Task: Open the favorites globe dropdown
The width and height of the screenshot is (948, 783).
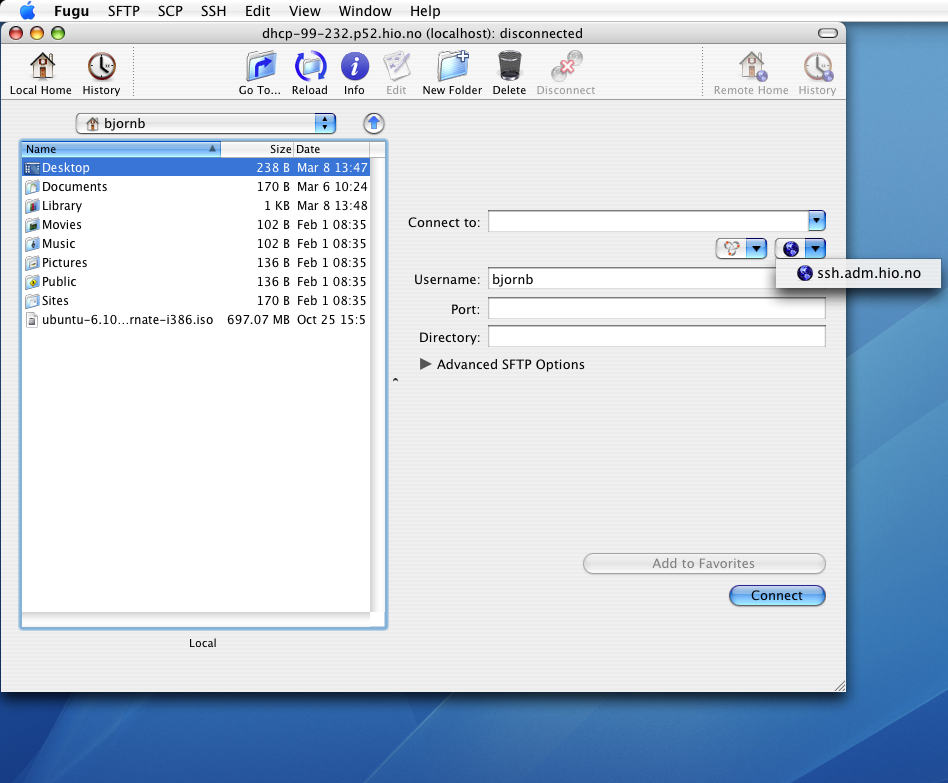Action: 800,249
